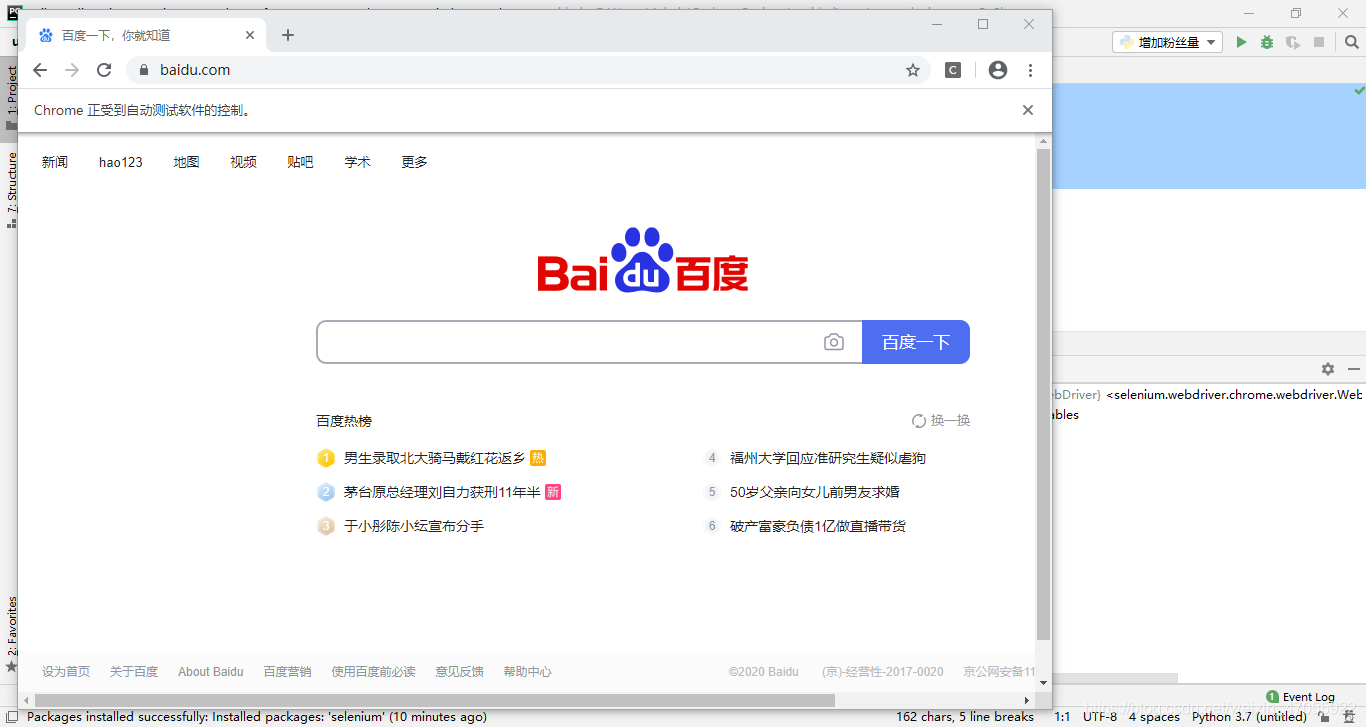Open Event Log in PyCharm
The width and height of the screenshot is (1366, 727).
pyautogui.click(x=1300, y=697)
